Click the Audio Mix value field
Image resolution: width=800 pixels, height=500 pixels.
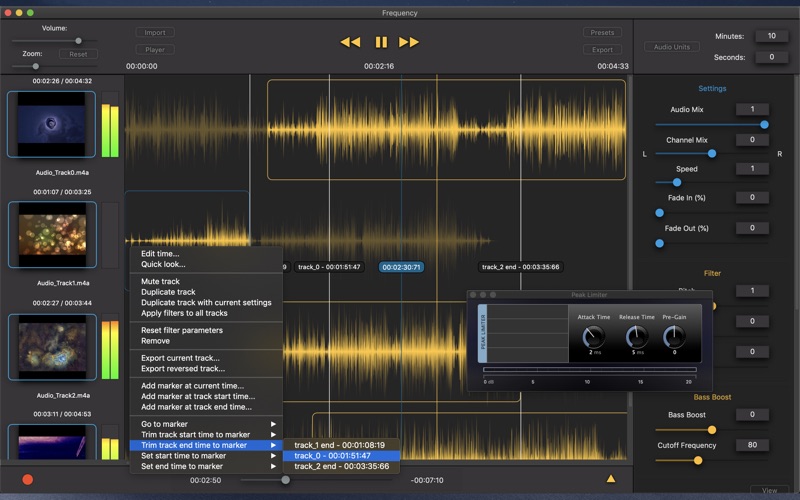point(752,109)
